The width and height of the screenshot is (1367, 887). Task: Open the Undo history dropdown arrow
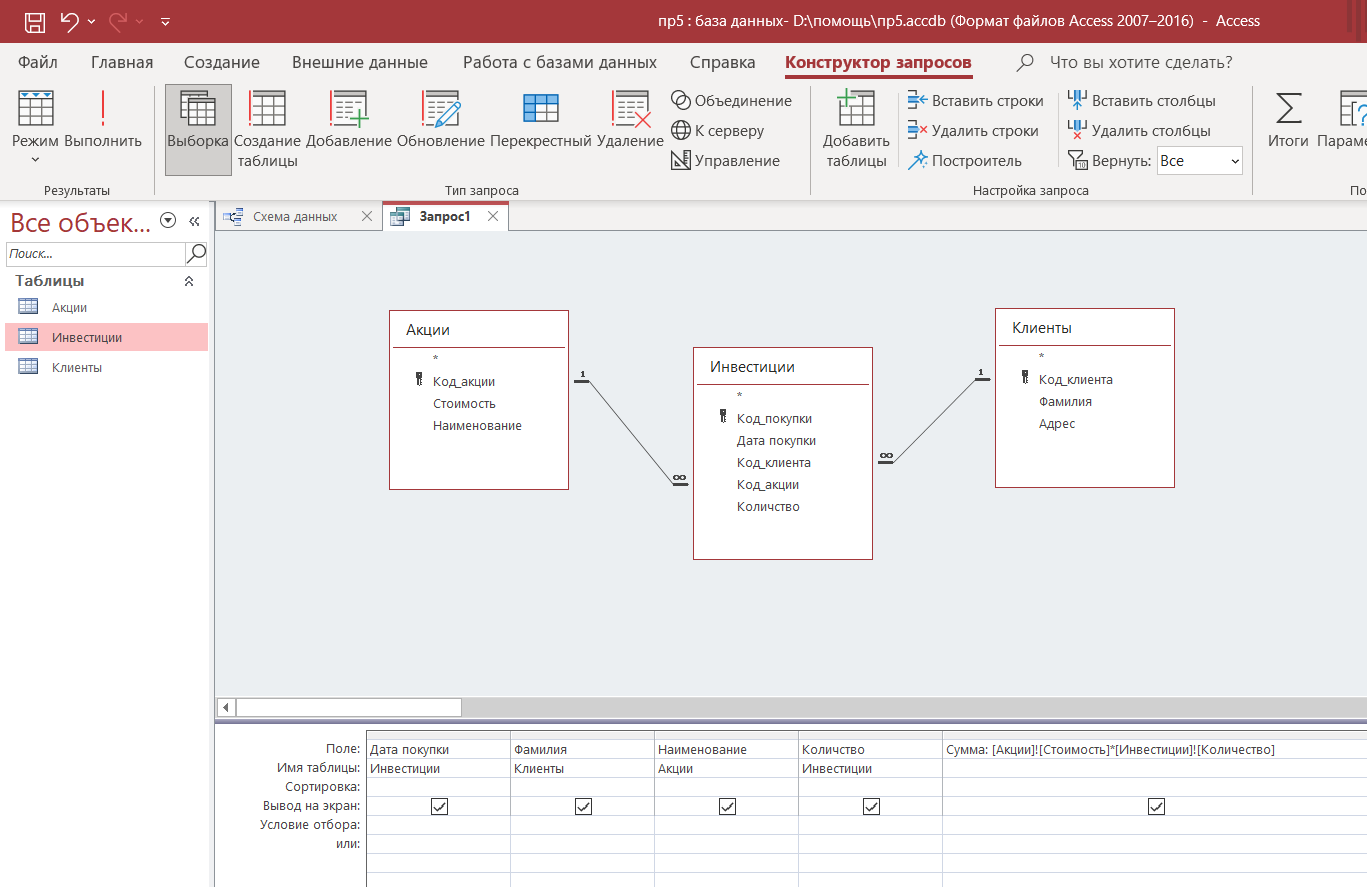coord(92,21)
